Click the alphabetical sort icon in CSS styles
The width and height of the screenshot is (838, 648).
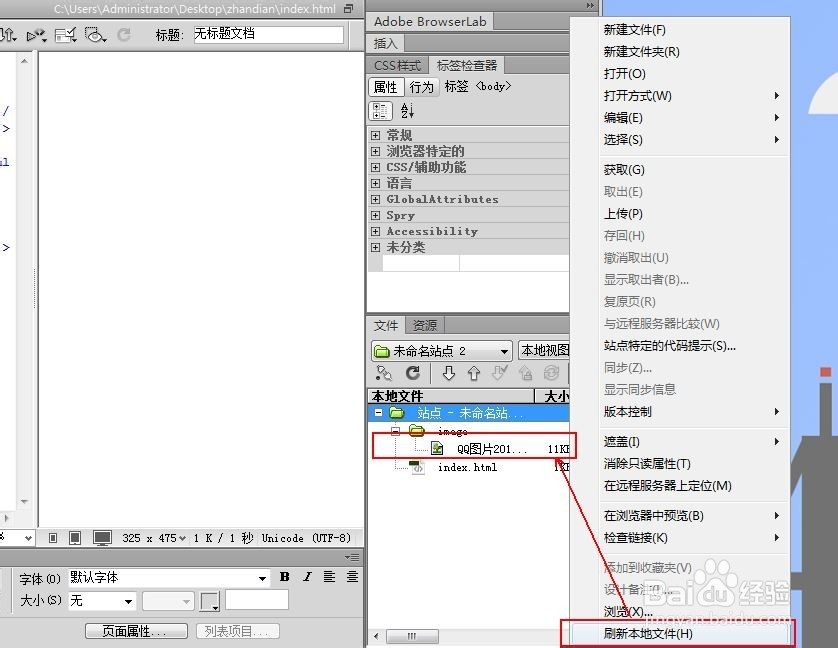click(408, 110)
